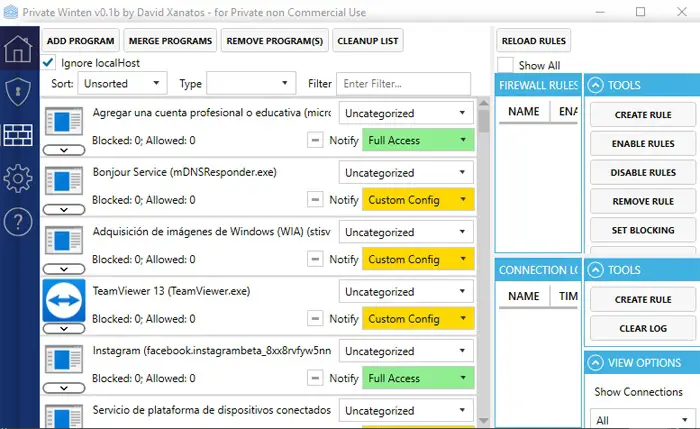Click the Firewall Rules Name column header

pyautogui.click(x=524, y=112)
